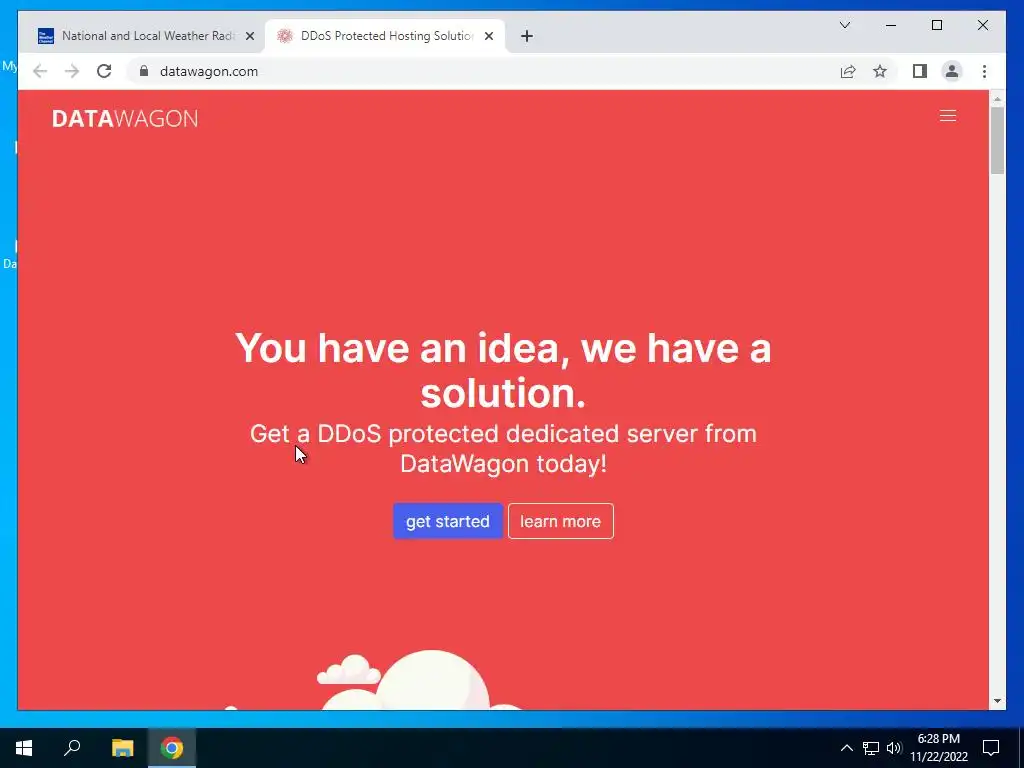Open the DataWagon hamburger menu
Screen dimensions: 1024x768
coord(948,116)
